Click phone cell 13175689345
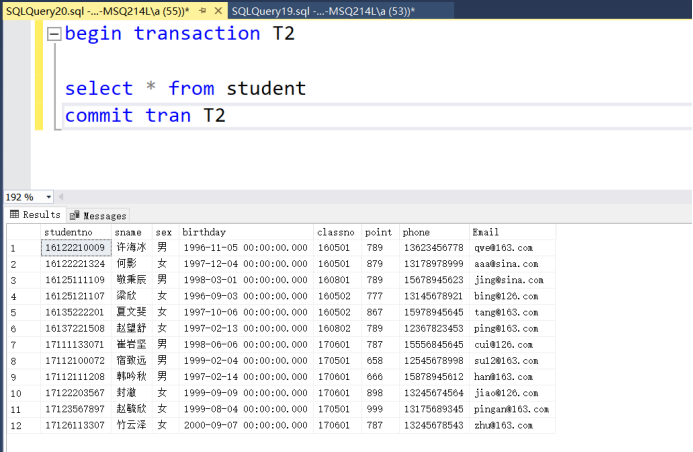The image size is (693, 452). point(434,410)
